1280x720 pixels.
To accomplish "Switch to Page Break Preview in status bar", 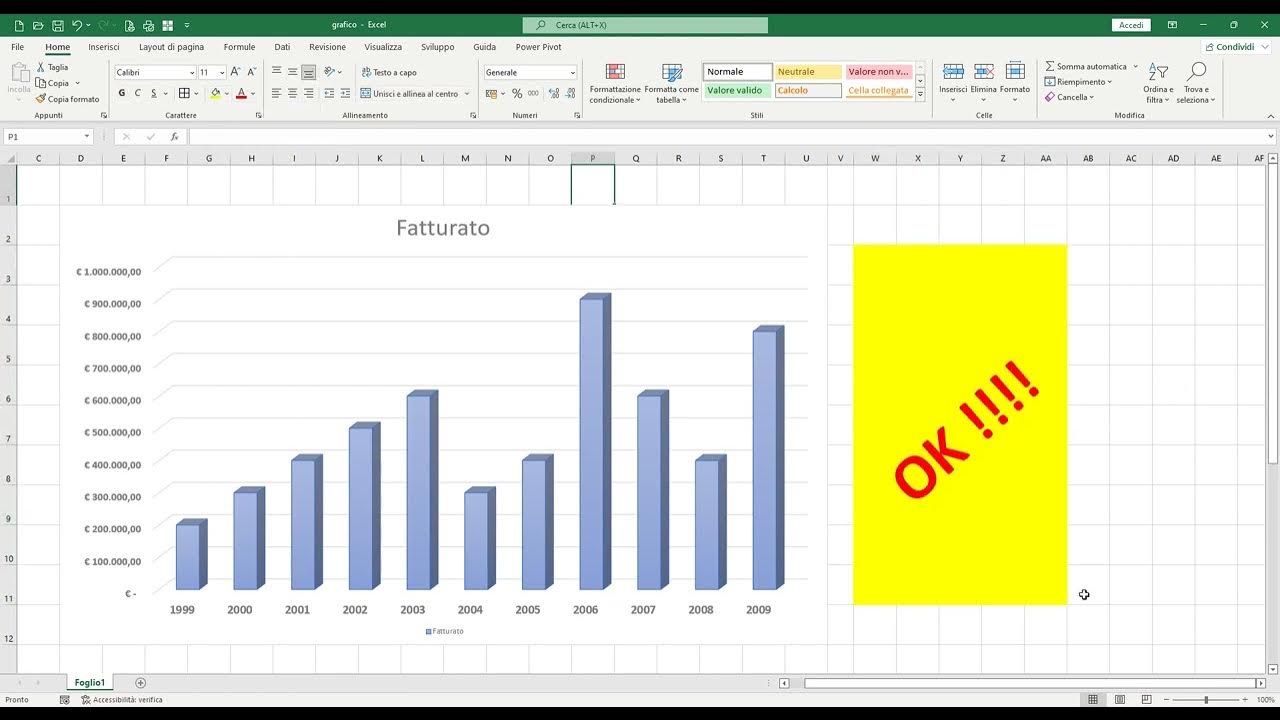I will coord(1146,699).
